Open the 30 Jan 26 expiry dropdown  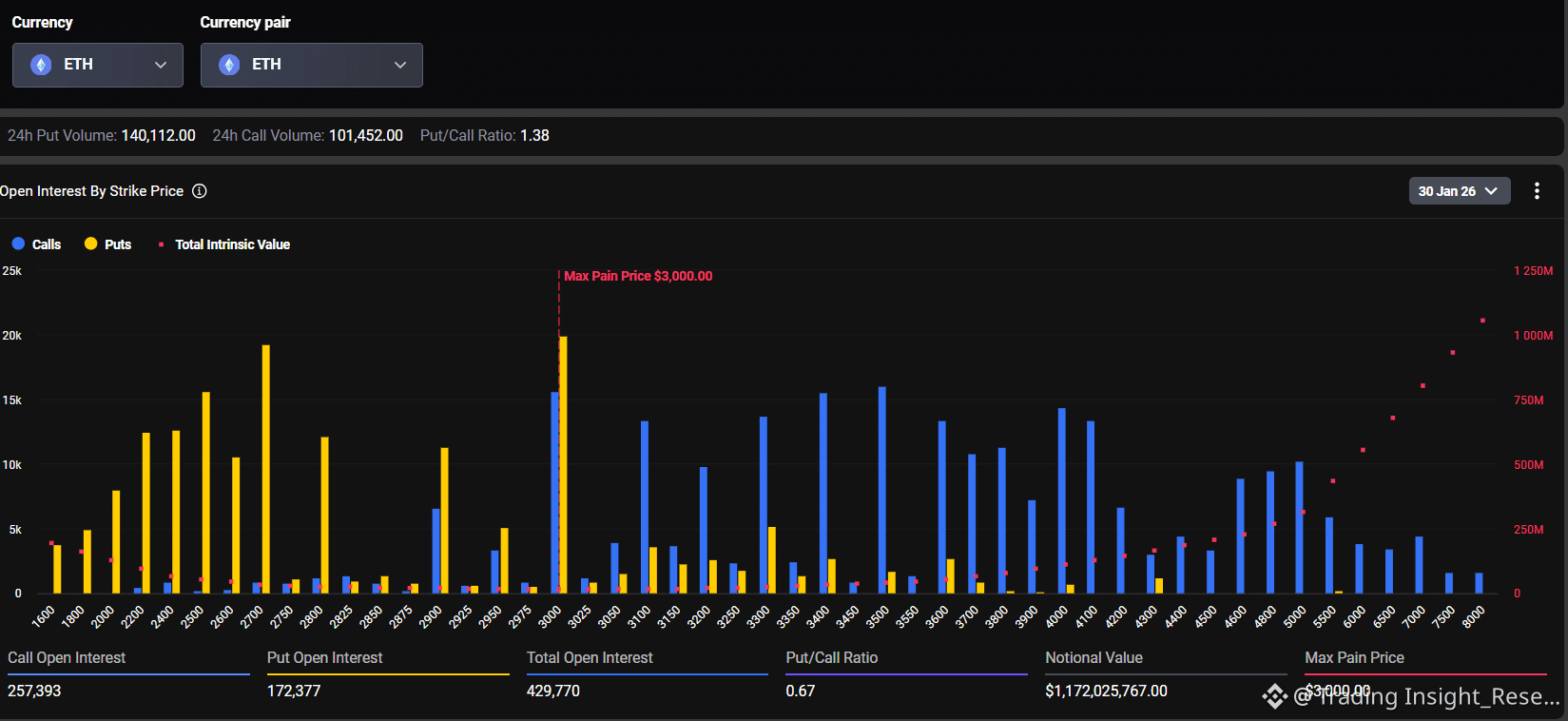[x=1459, y=191]
